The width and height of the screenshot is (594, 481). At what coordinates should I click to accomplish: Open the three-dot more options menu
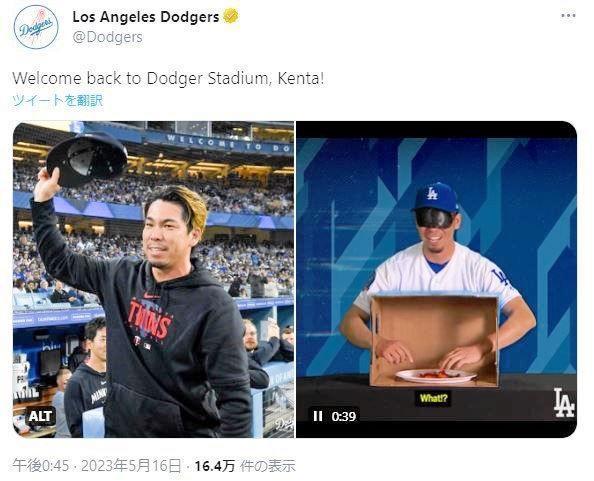(568, 16)
